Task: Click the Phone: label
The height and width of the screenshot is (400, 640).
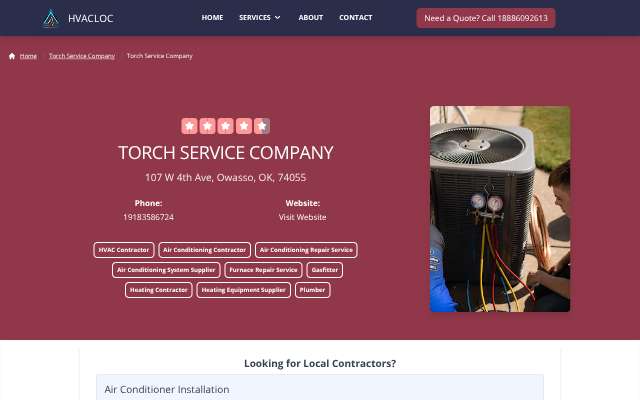Action: coord(149,203)
